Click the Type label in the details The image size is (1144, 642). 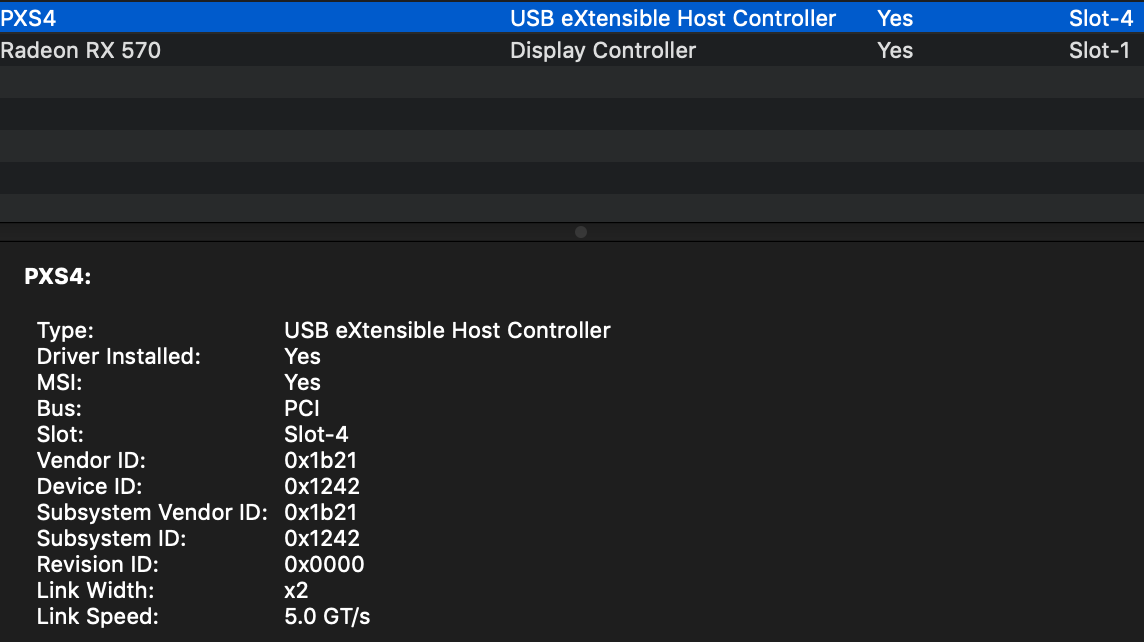click(65, 330)
